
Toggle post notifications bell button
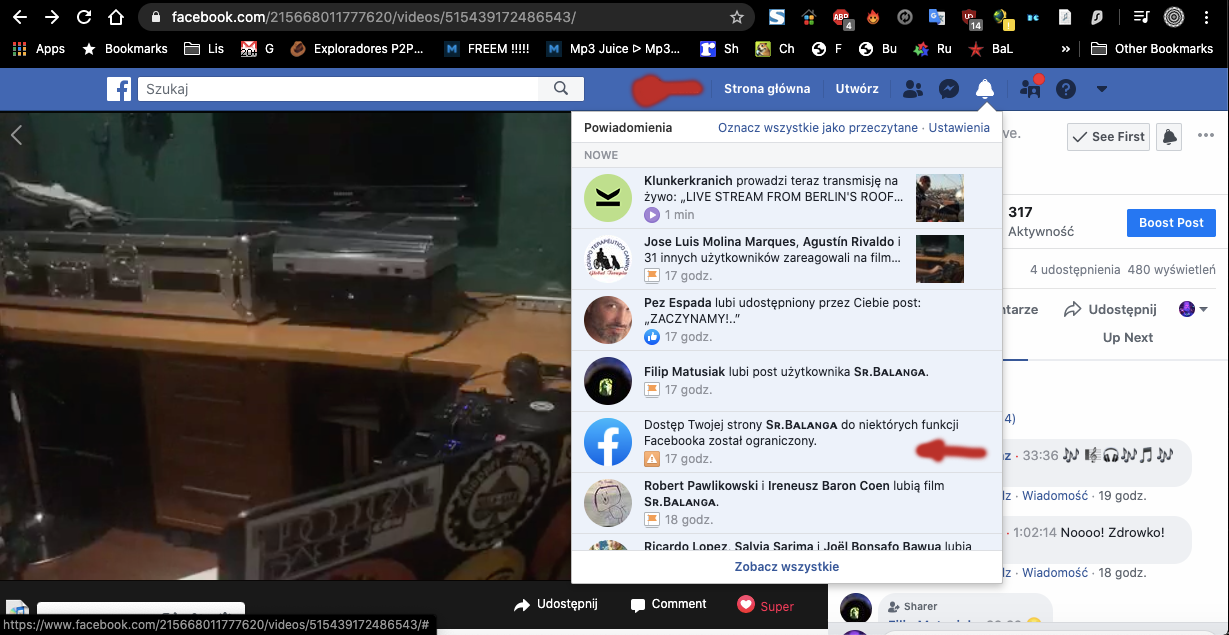click(x=1168, y=137)
